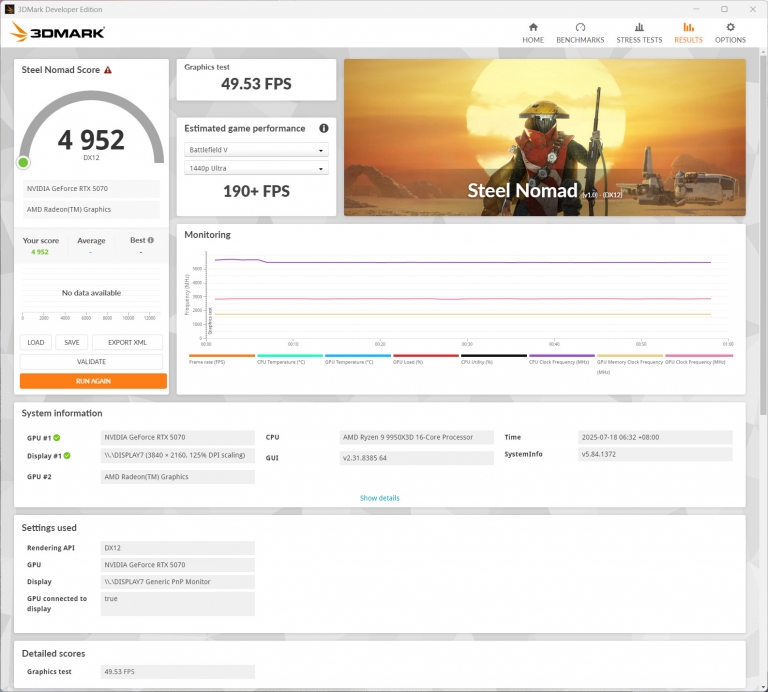Click the NVIDIA GeForce RTX 5070 field next to GPU #1
This screenshot has height=692, width=768.
[177, 437]
